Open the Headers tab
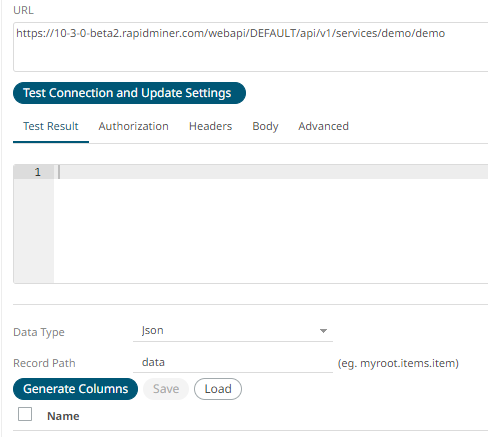The image size is (488, 437). pos(210,126)
